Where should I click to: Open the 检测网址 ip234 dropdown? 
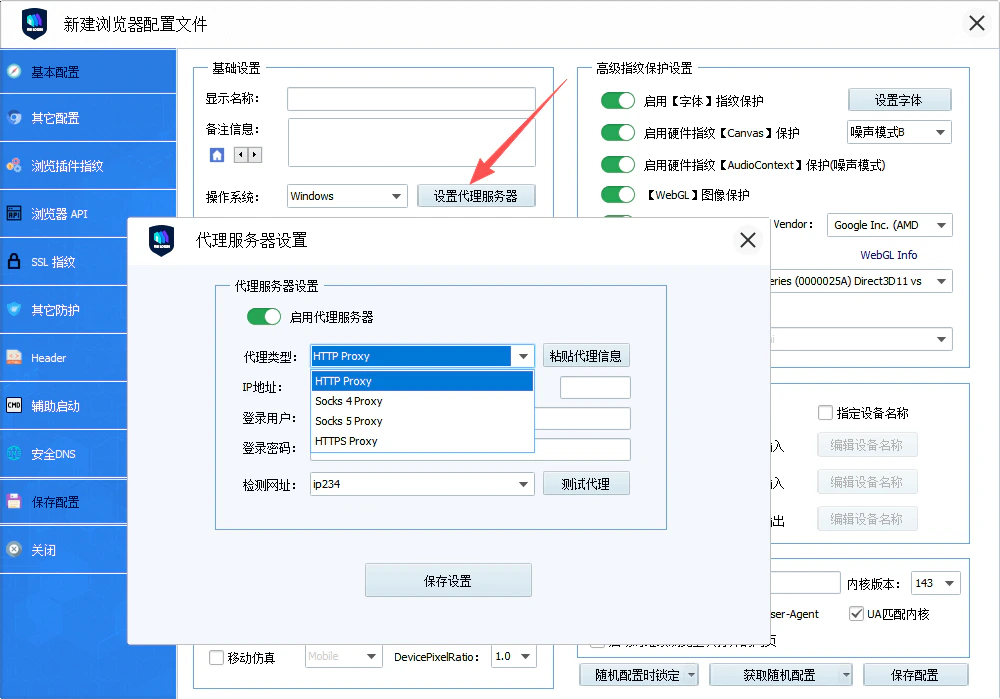421,483
